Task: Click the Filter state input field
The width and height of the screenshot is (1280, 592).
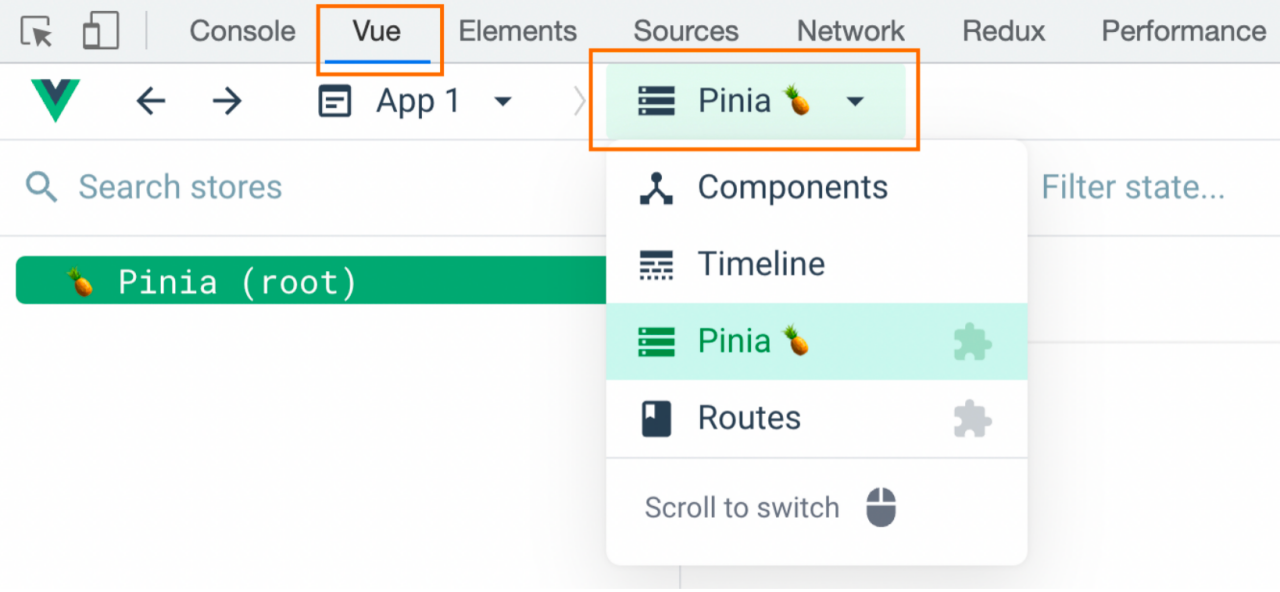Action: click(x=1134, y=186)
